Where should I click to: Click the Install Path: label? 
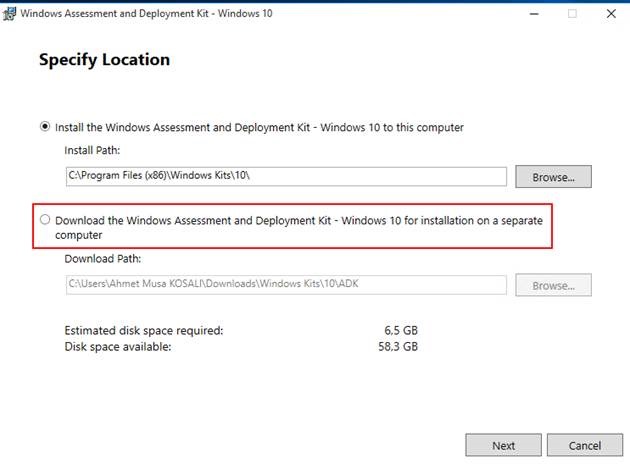(x=92, y=150)
